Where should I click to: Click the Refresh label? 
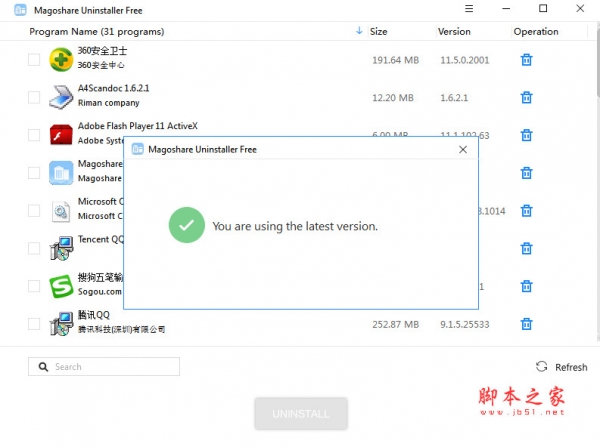click(571, 367)
